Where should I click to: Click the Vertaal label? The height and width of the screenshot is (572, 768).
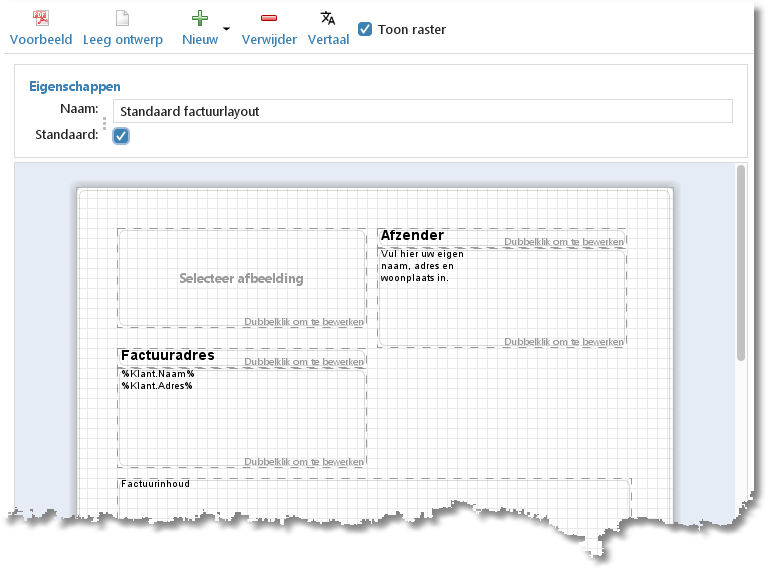(329, 40)
